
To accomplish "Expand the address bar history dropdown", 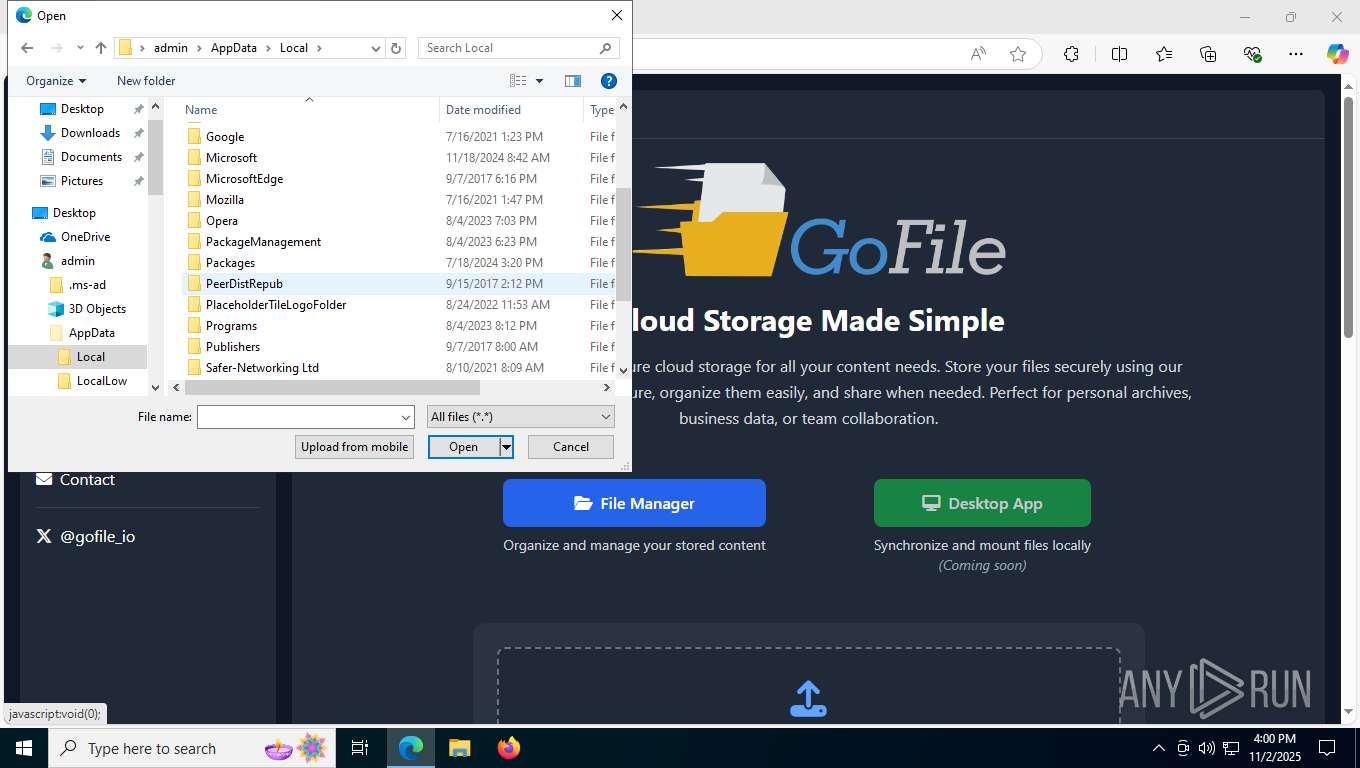I will (376, 48).
